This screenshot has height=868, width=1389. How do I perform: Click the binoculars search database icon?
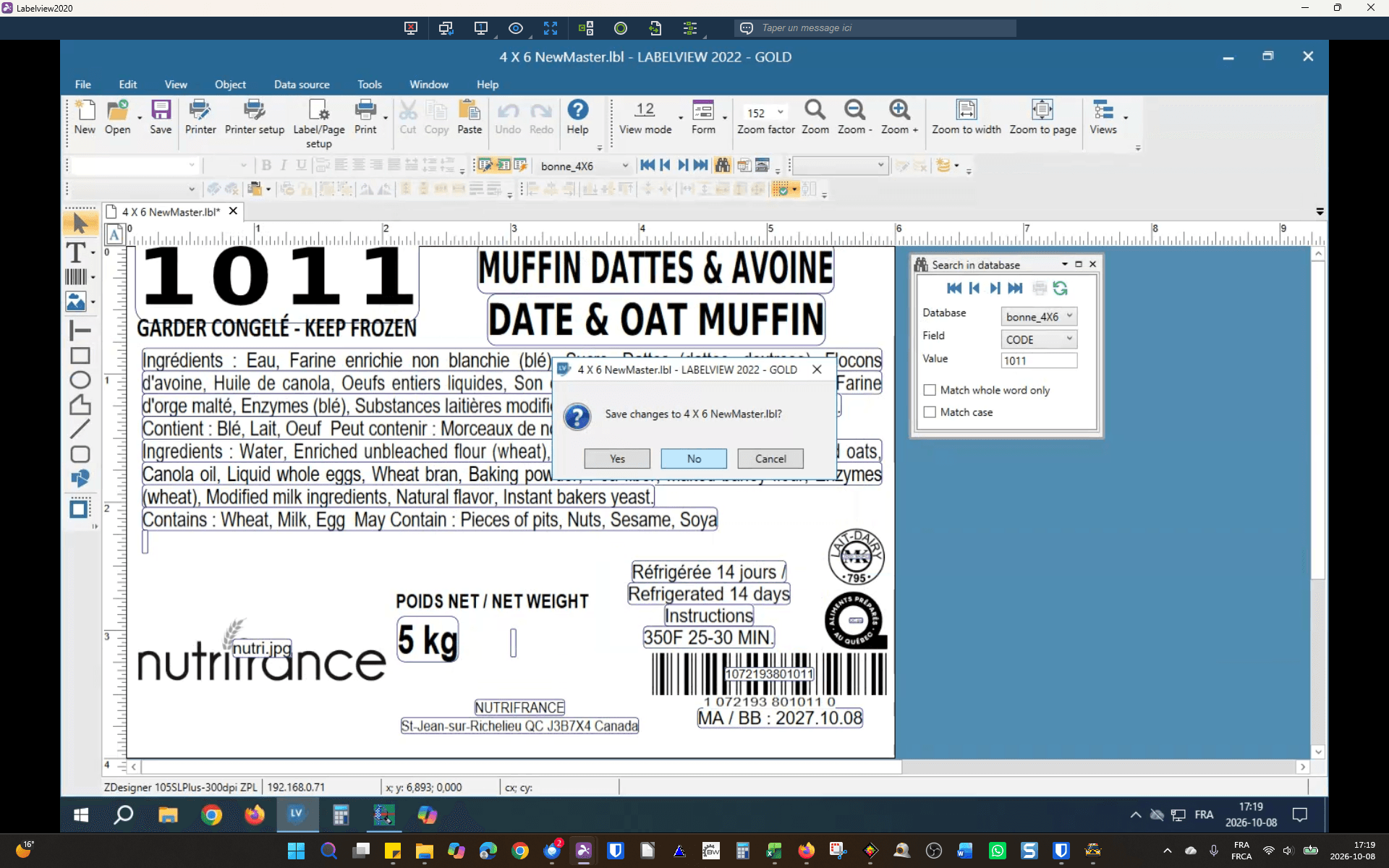(722, 166)
